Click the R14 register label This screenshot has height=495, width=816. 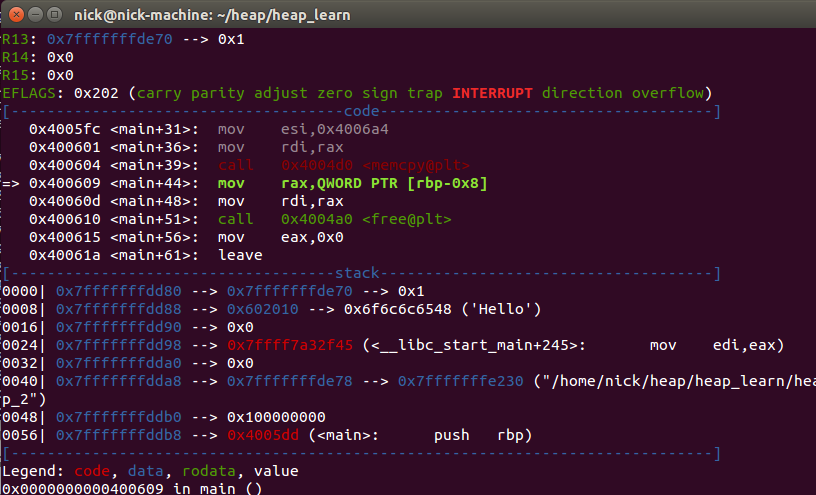pyautogui.click(x=16, y=57)
